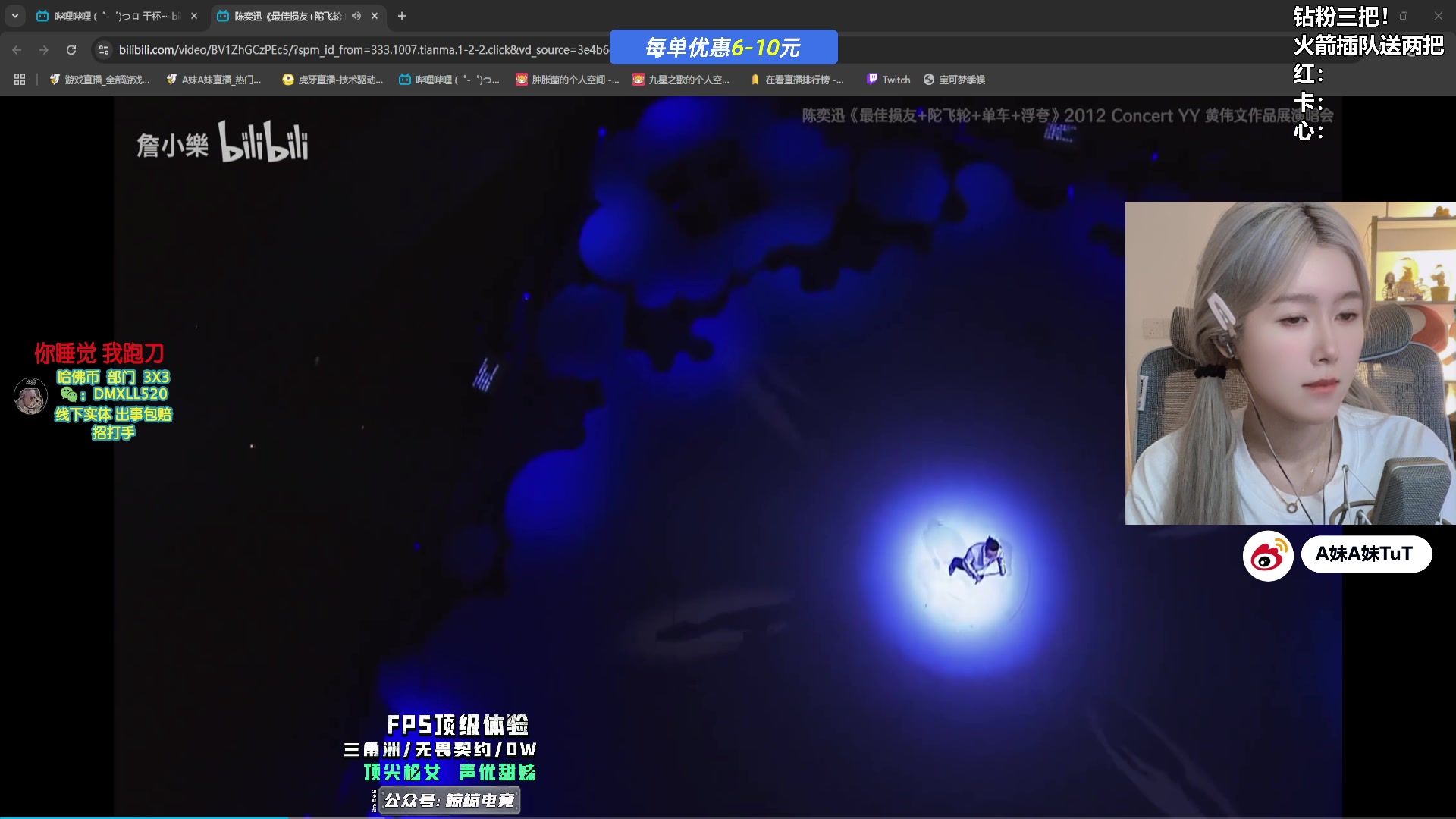Open the 游戏直播_全部游戏 bookmark
Viewport: 1456px width, 819px height.
tap(99, 80)
